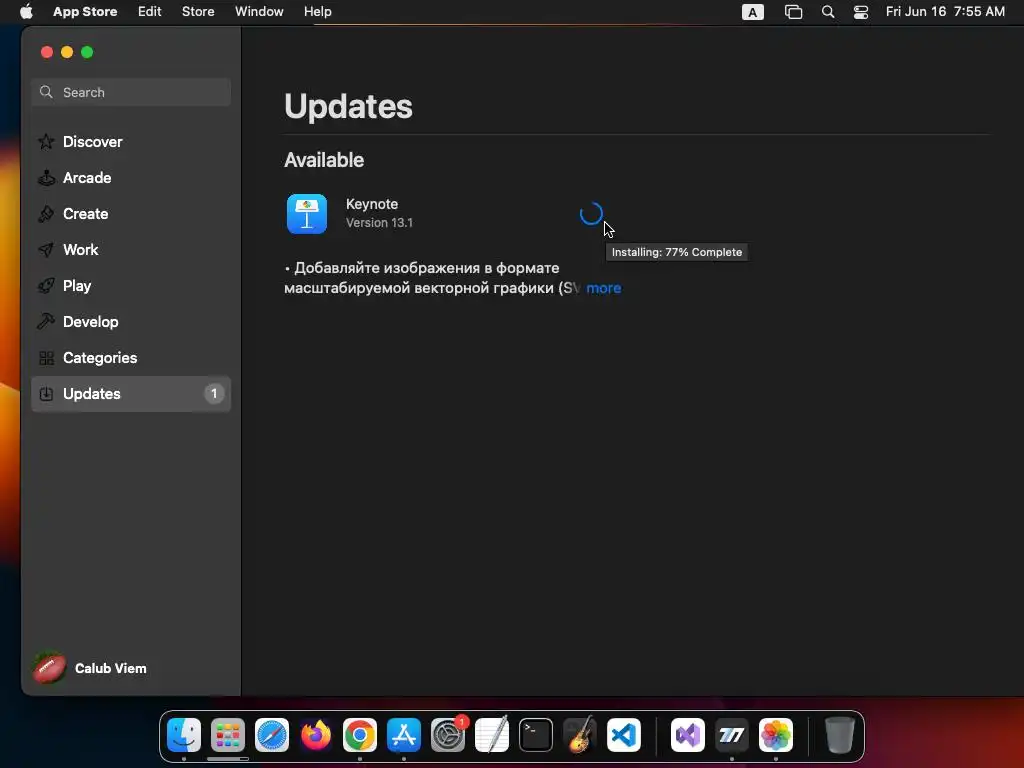Open Finder from the Dock
The height and width of the screenshot is (768, 1024).
[184, 735]
